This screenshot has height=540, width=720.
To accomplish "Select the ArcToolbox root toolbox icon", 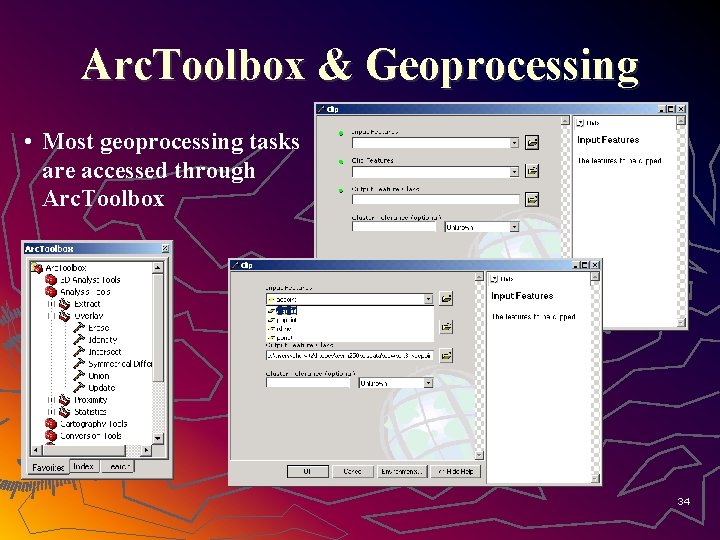I will pos(37,268).
